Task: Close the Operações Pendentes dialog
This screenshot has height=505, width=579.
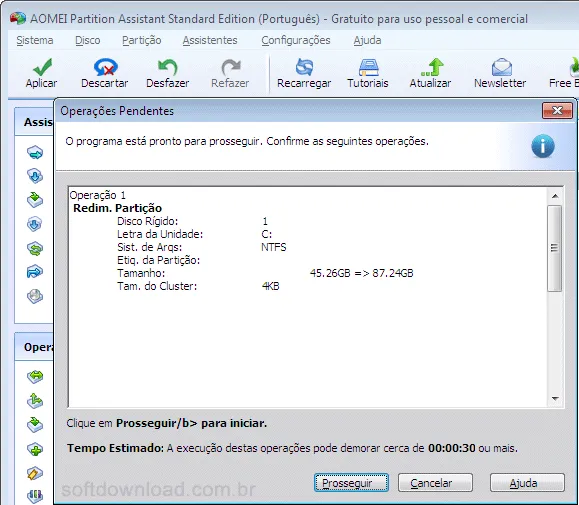Action: tap(557, 110)
